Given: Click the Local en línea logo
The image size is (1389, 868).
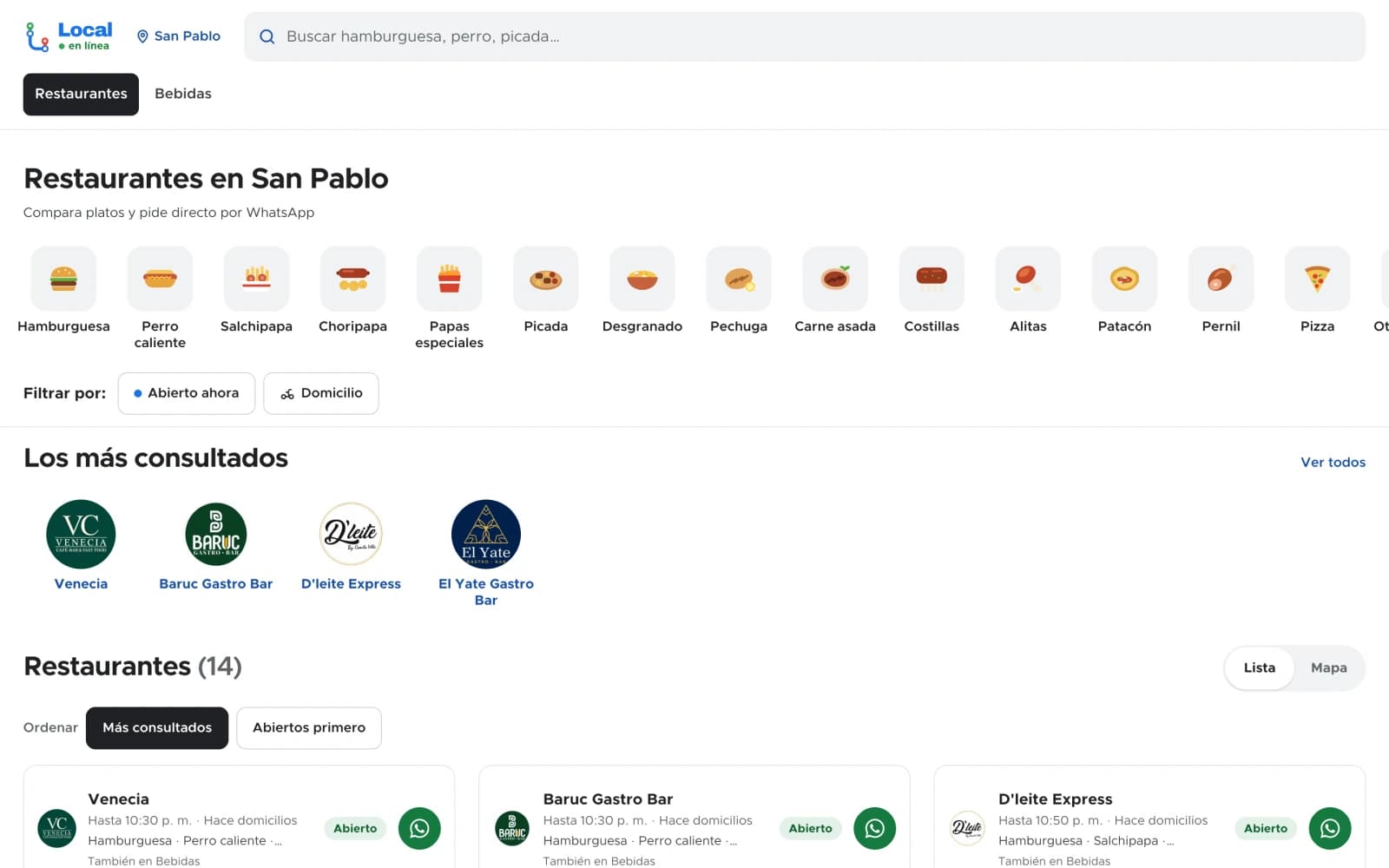Looking at the screenshot, I should click(x=69, y=36).
